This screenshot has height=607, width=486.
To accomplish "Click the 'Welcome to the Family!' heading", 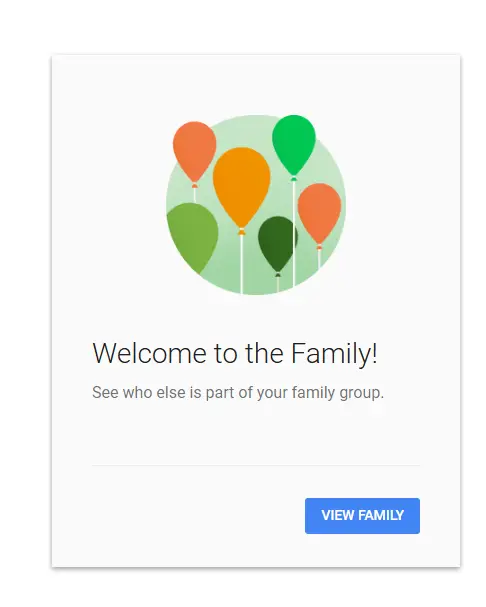I will click(x=235, y=353).
